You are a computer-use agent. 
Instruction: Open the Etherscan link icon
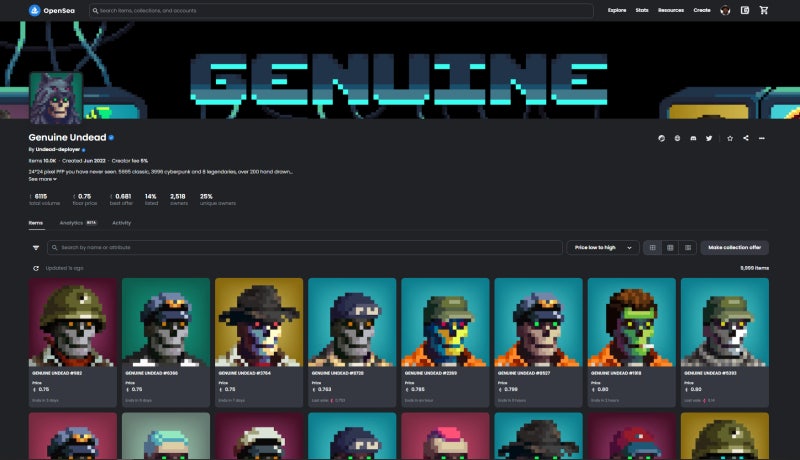pos(661,138)
